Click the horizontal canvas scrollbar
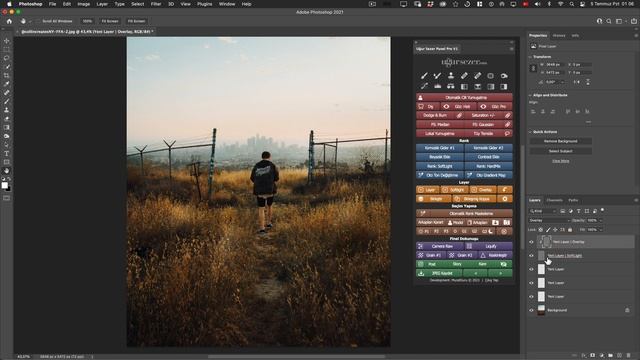The height and width of the screenshot is (360, 640). tap(297, 356)
